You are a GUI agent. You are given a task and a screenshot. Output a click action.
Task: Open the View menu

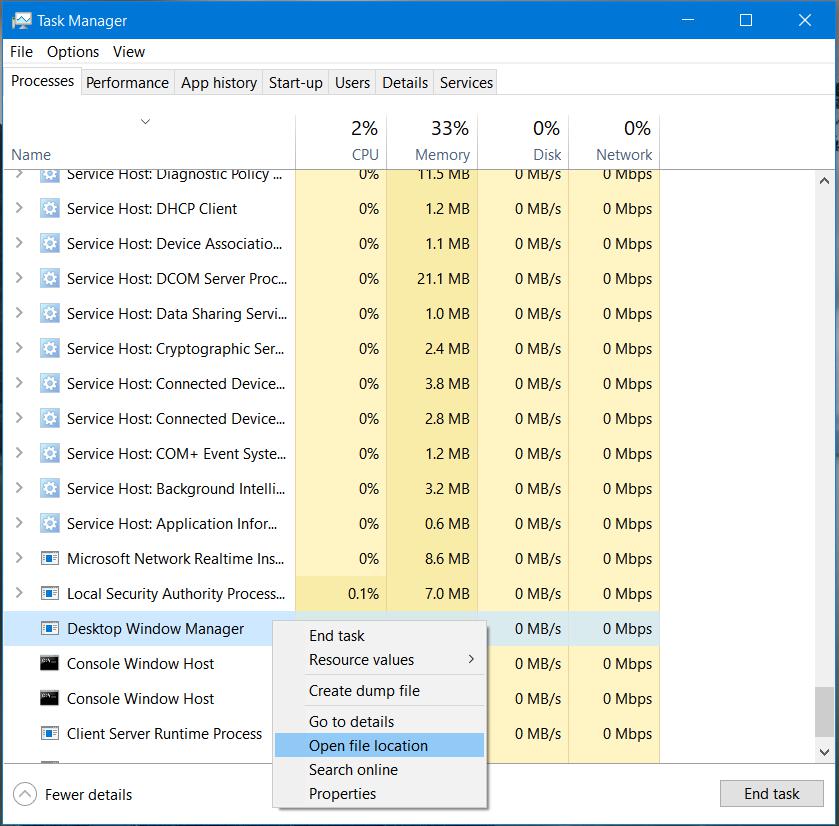click(128, 52)
